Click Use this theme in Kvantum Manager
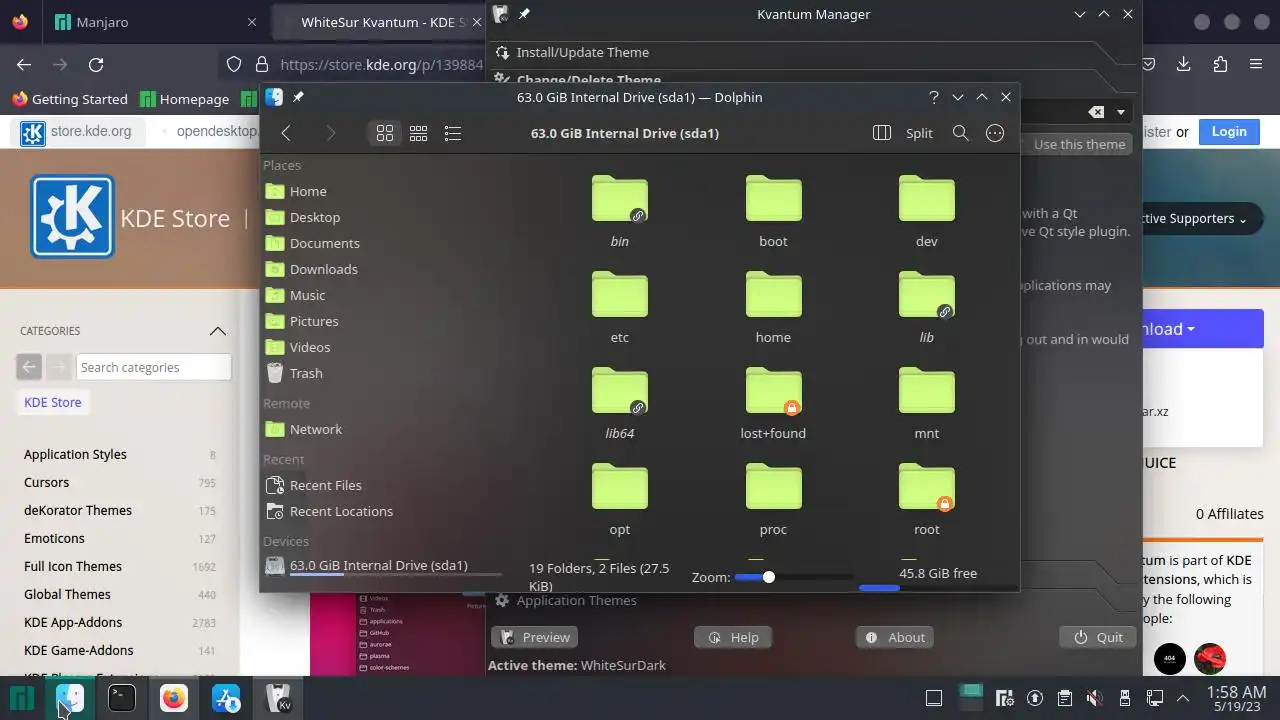The image size is (1280, 720). click(1079, 144)
